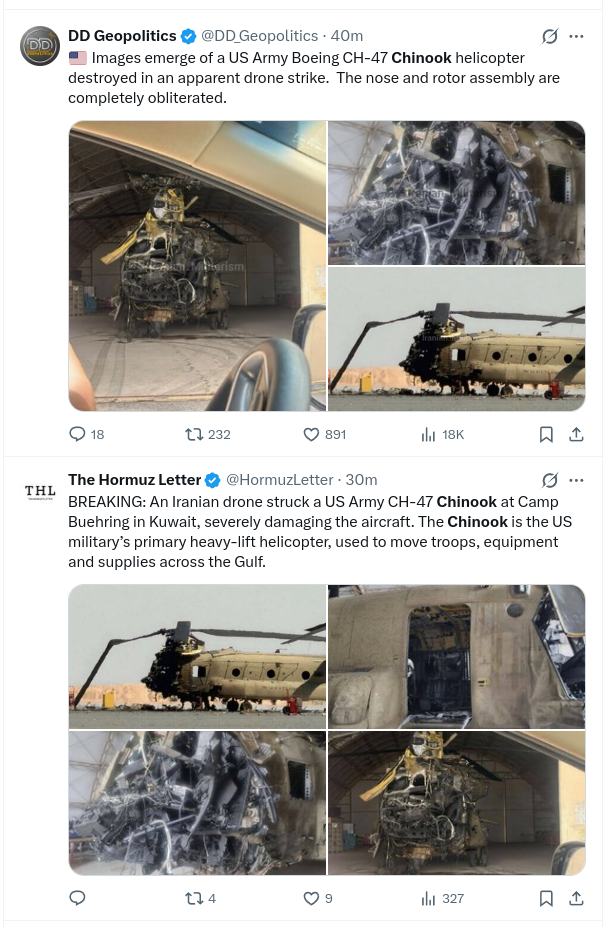Share the DD Geopolitics post

coord(576,435)
